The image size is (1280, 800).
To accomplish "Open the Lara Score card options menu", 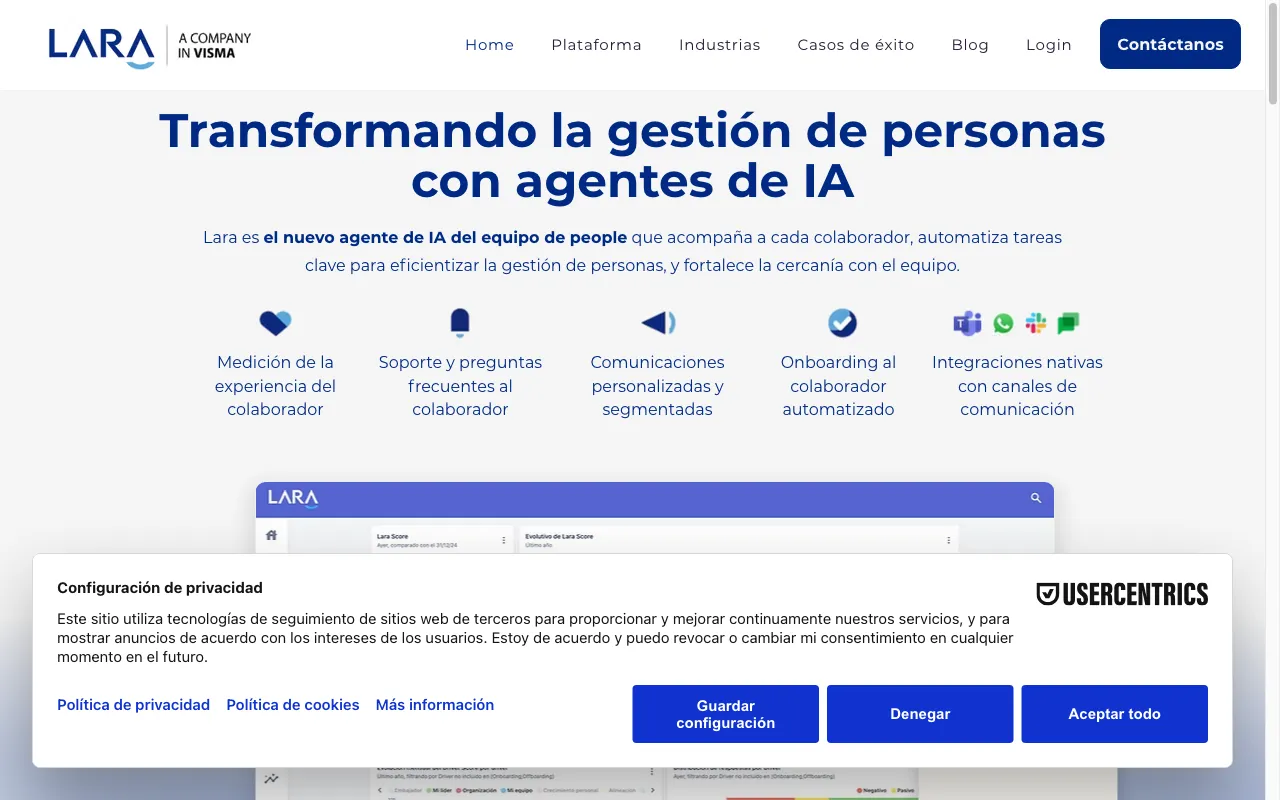I will pos(503,540).
